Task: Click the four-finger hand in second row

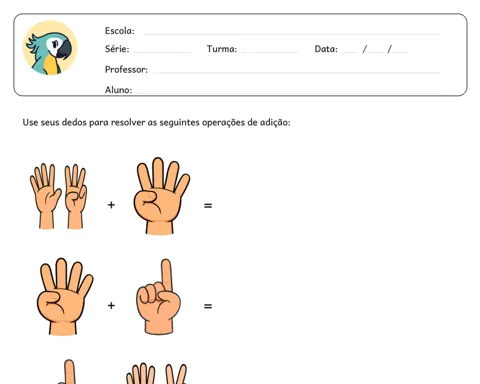Action: [x=65, y=296]
